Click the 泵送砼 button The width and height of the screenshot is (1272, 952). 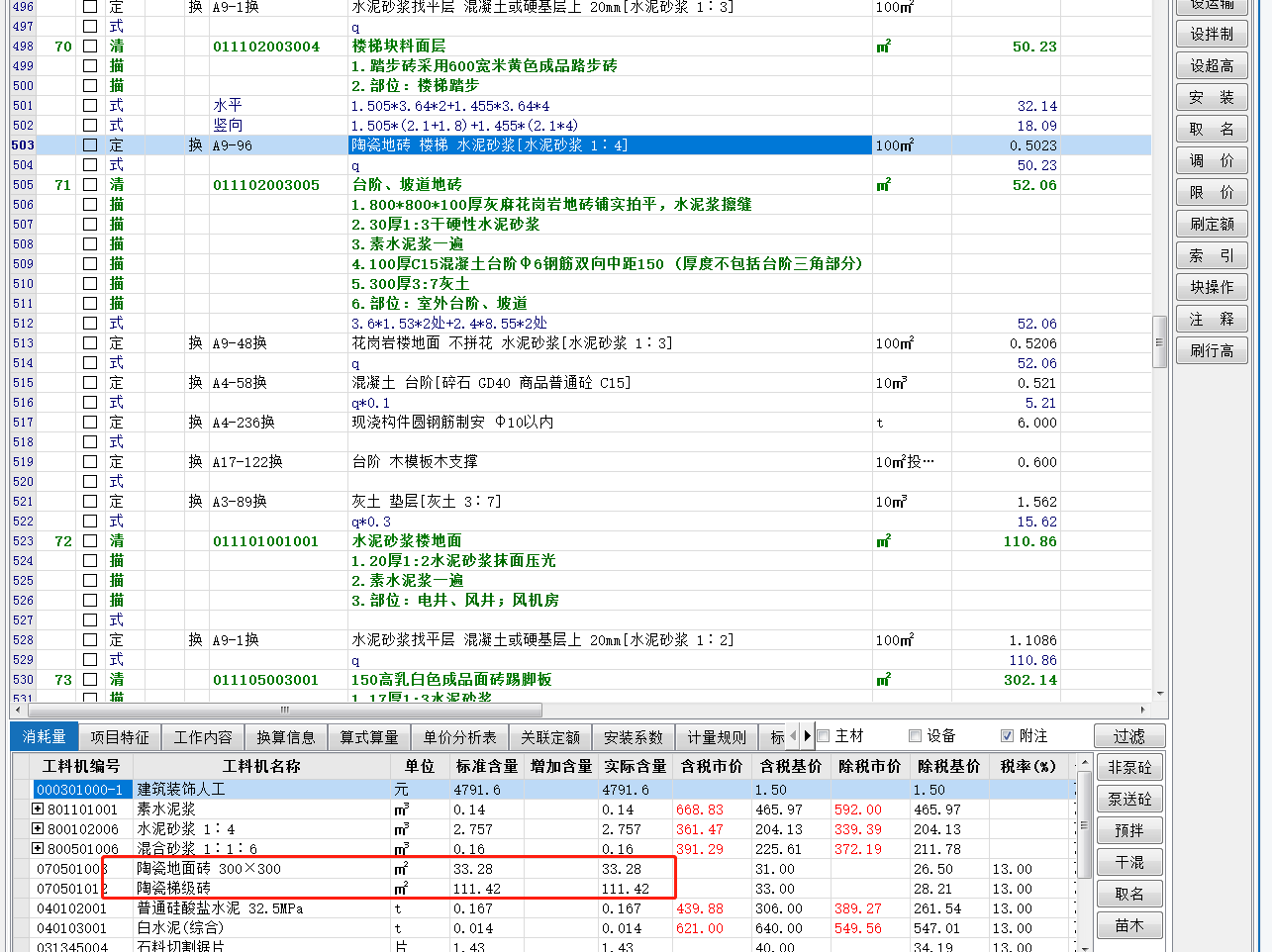pos(1129,799)
